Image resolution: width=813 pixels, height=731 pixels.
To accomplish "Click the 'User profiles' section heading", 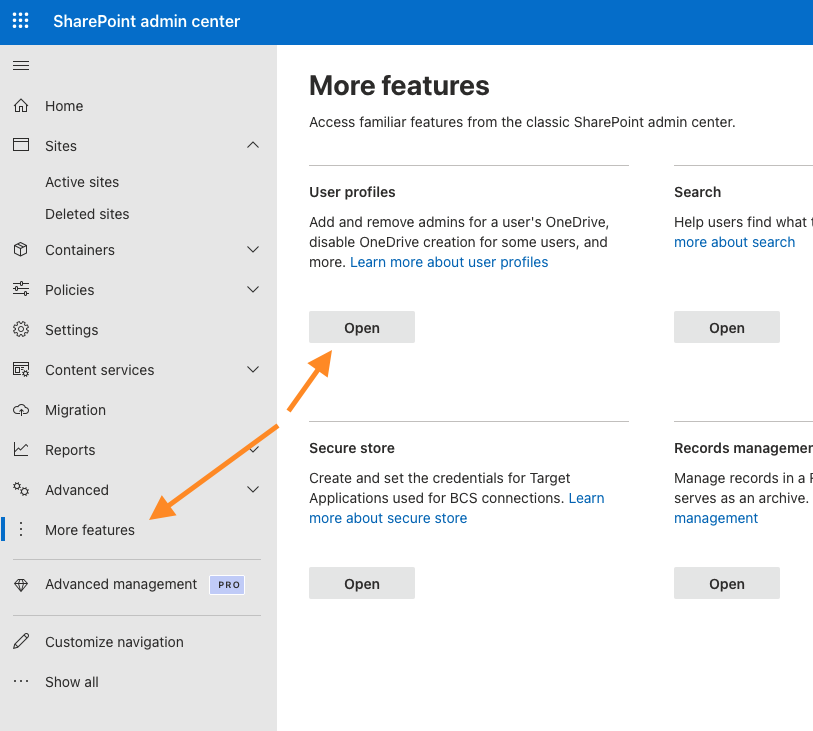I will 352,192.
